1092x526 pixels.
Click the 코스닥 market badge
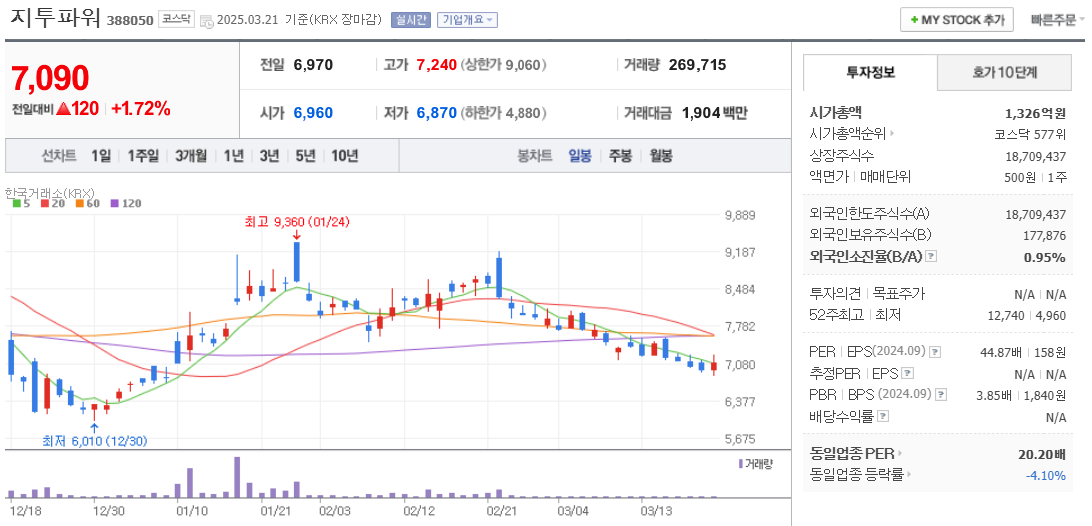point(176,20)
